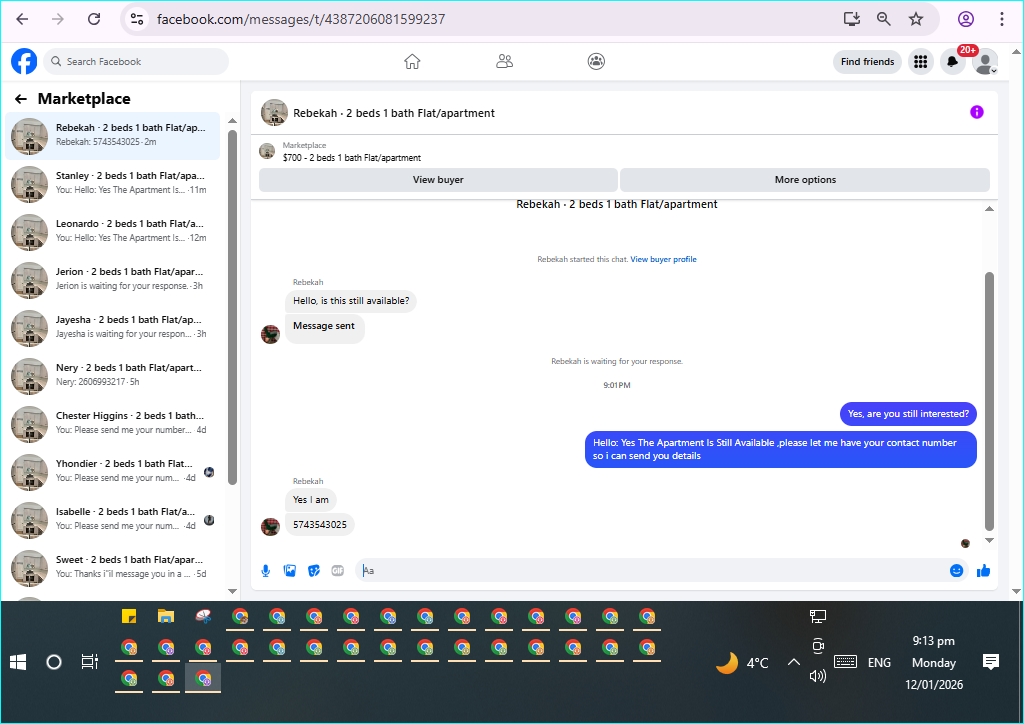
Task: Open Leonardo conversation in the list
Action: (x=113, y=232)
